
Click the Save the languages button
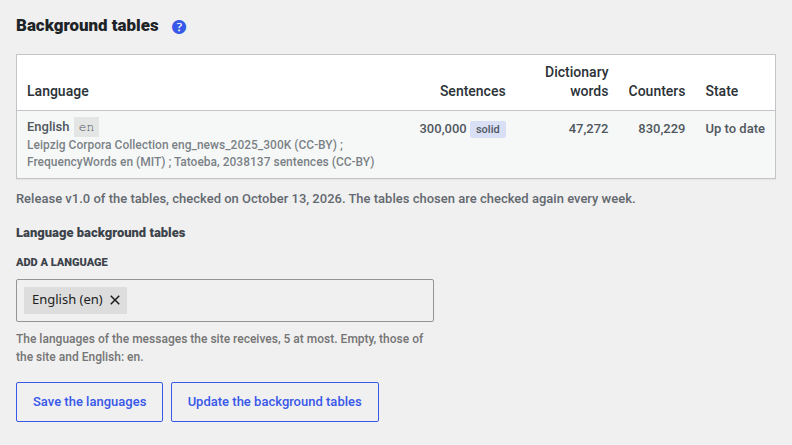pos(89,402)
